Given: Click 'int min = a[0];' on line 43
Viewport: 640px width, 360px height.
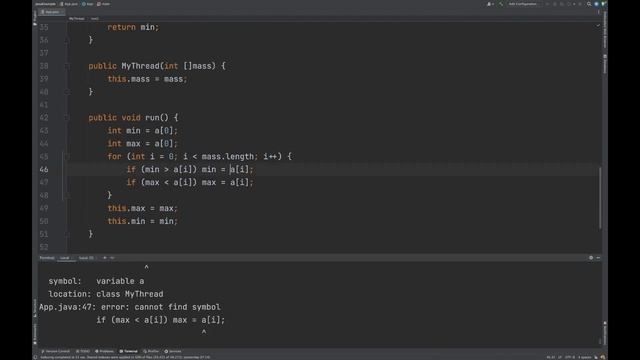Looking at the screenshot, I should click(x=143, y=131).
